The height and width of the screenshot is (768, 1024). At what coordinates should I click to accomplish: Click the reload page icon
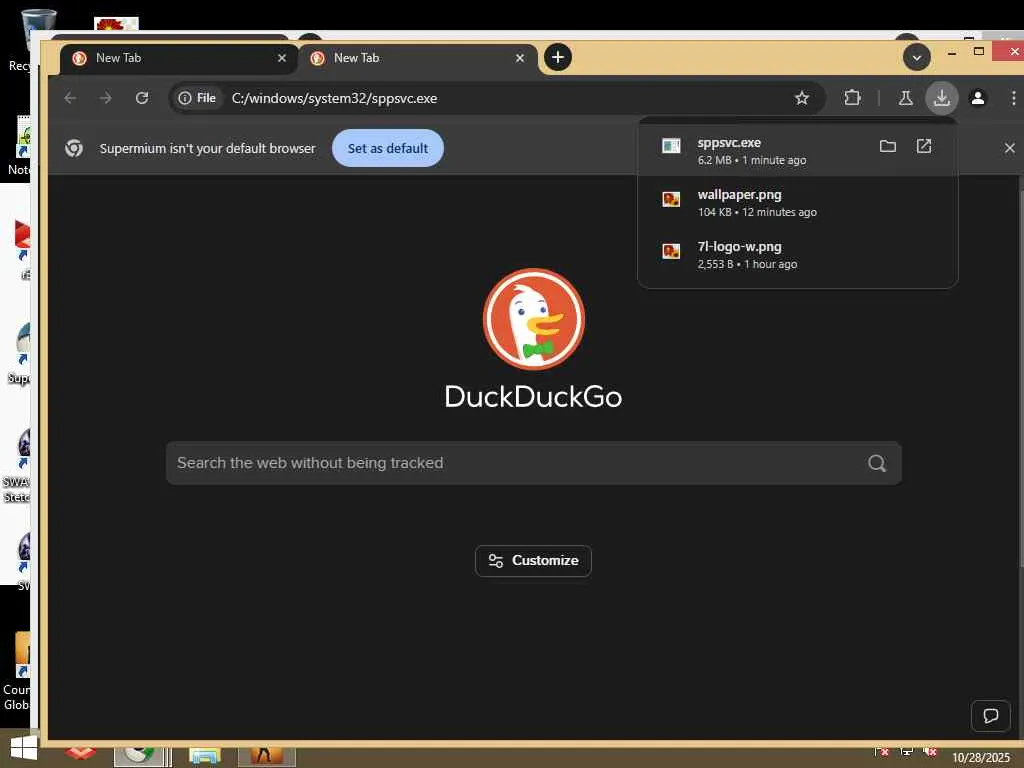coord(142,98)
